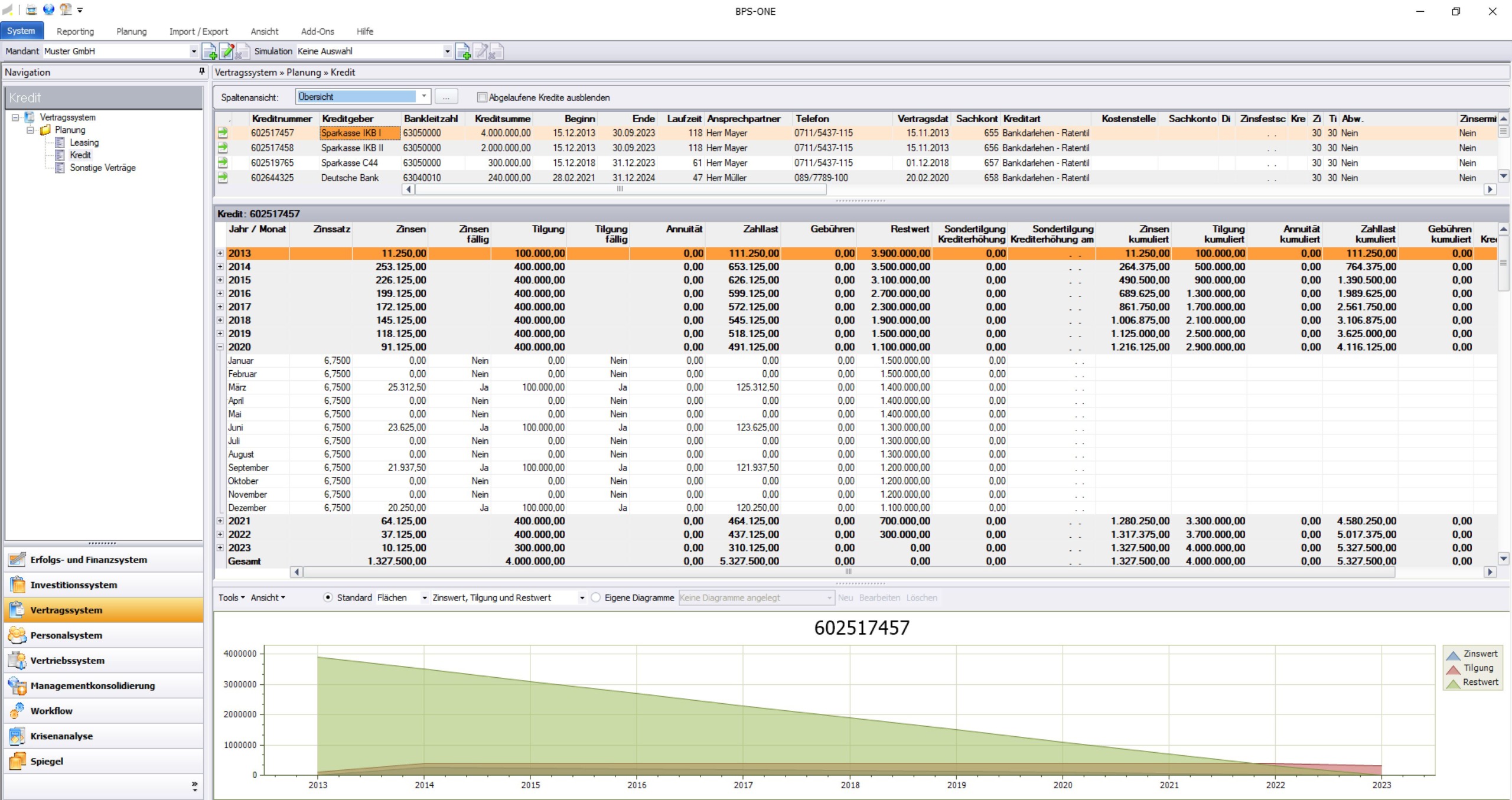
Task: Expand the year 2016 row
Action: click(x=220, y=293)
